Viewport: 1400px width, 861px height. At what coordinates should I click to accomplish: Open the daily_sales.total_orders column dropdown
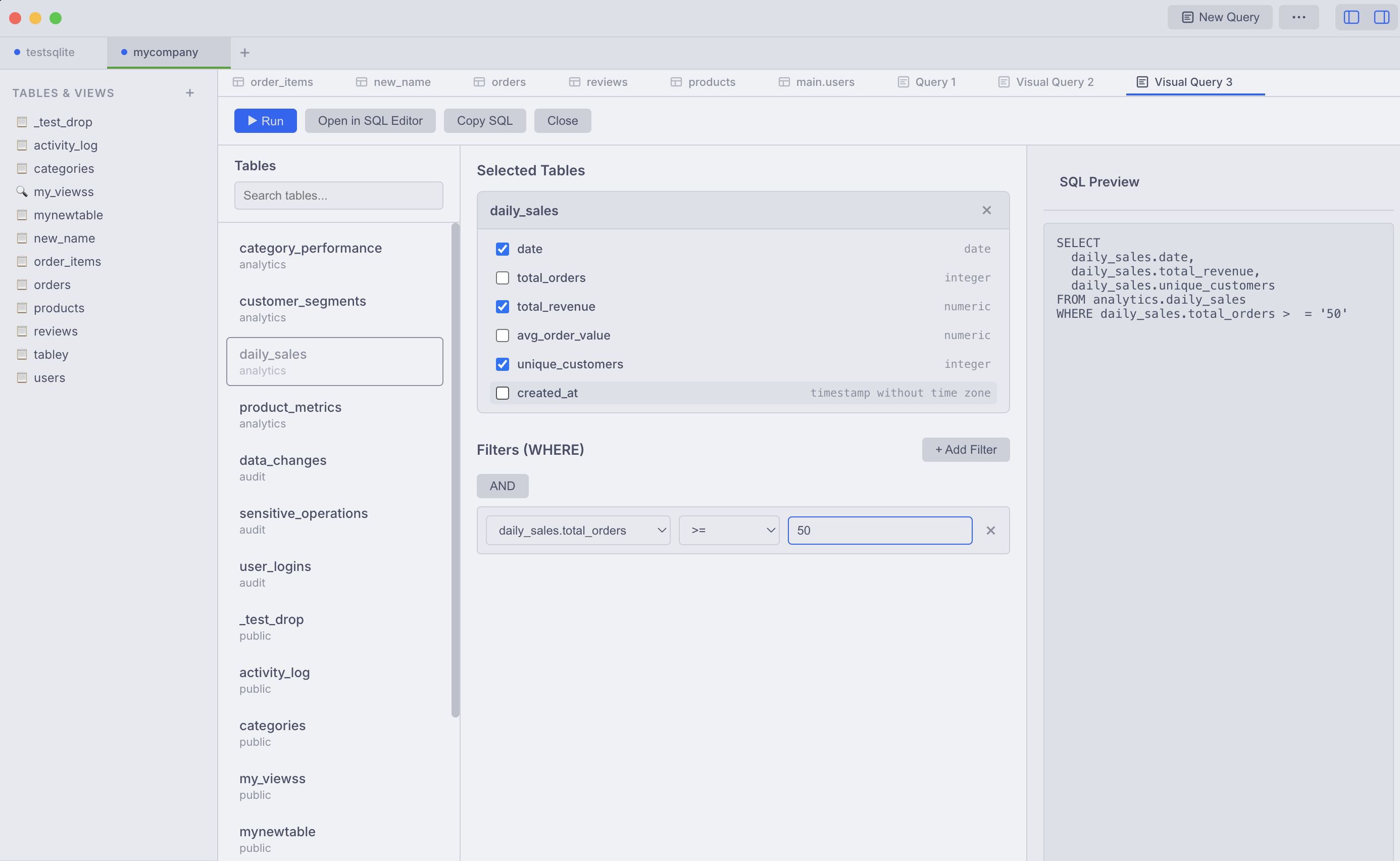(578, 530)
